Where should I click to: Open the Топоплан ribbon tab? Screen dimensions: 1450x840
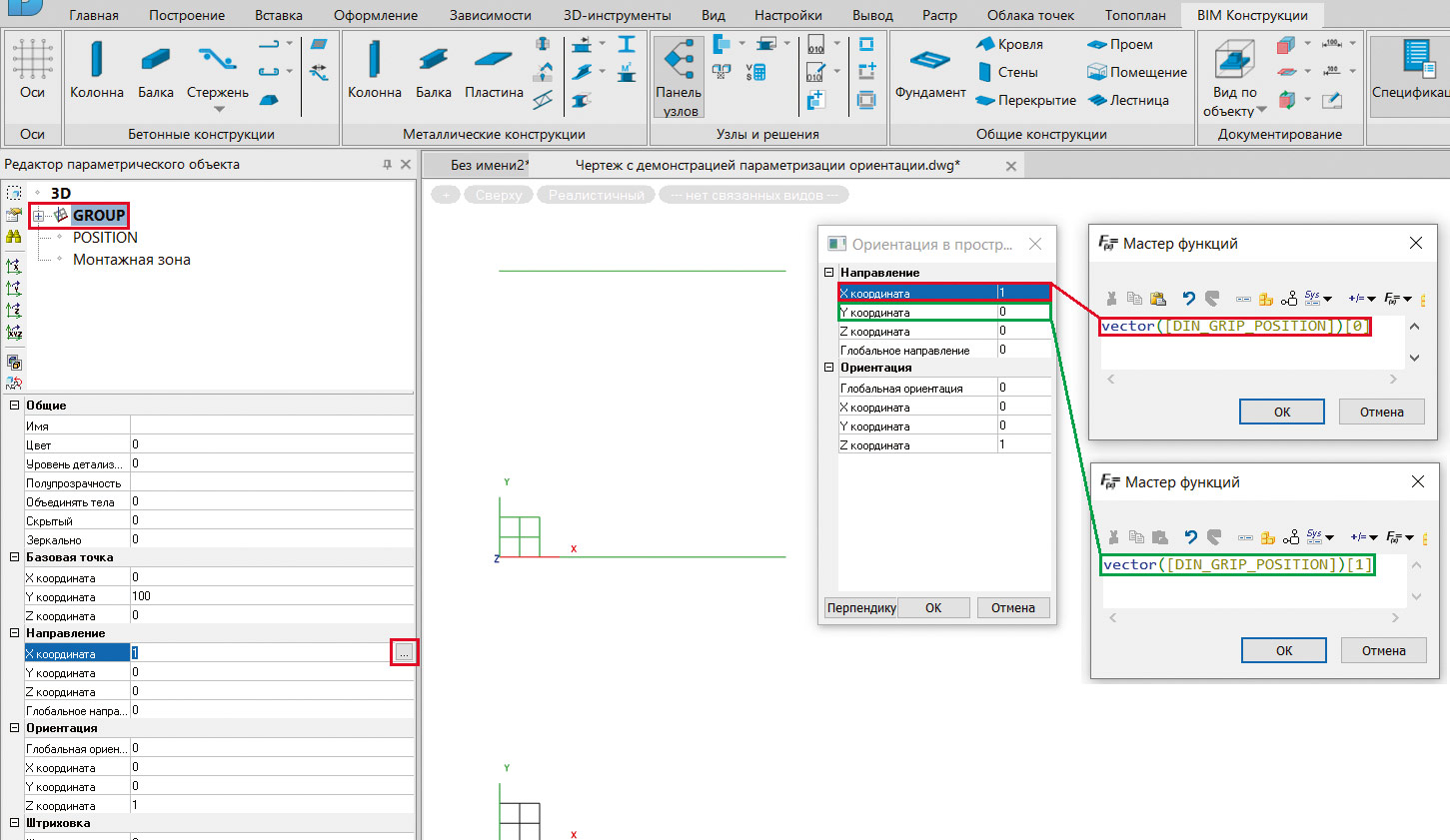click(1135, 15)
